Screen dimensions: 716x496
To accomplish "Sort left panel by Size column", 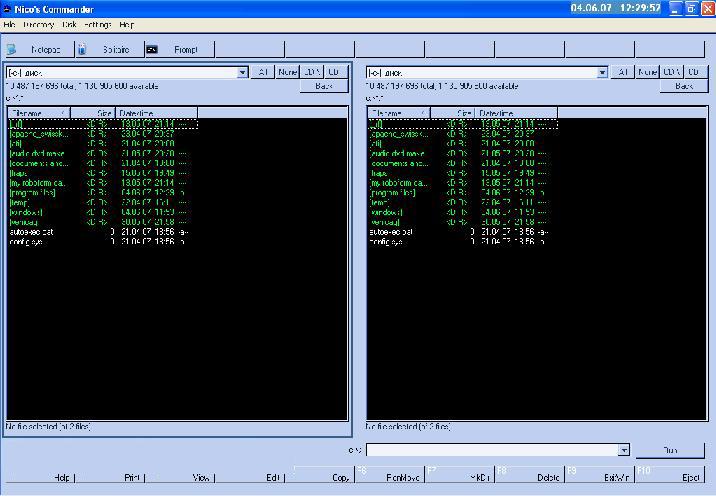I will click(93, 113).
